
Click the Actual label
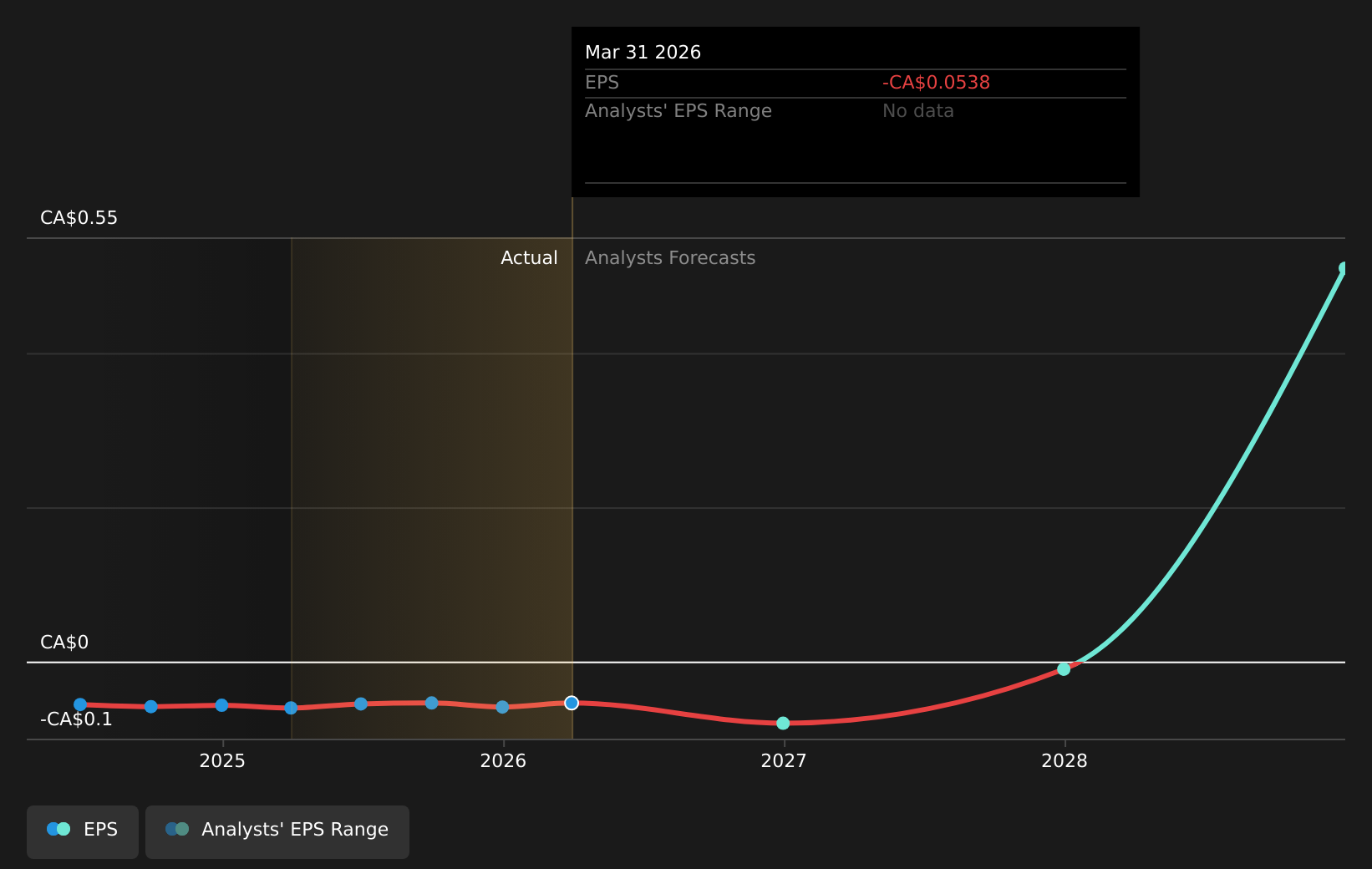click(529, 258)
